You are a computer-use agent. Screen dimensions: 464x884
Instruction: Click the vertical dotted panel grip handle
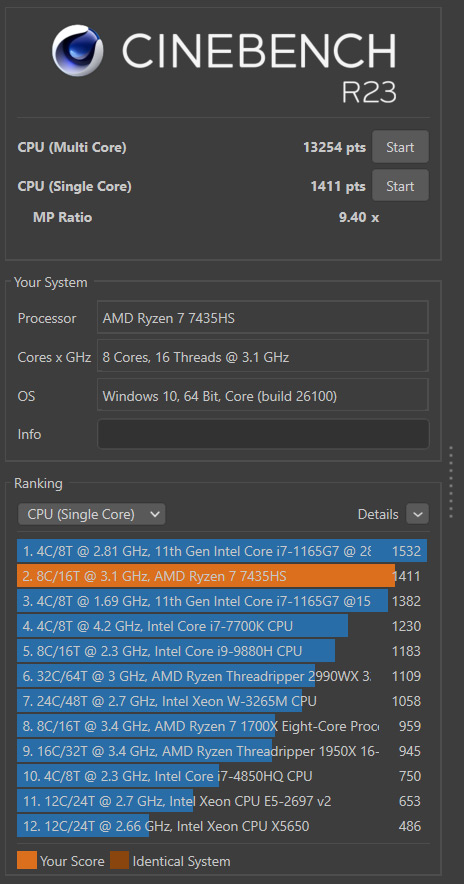coord(451,481)
